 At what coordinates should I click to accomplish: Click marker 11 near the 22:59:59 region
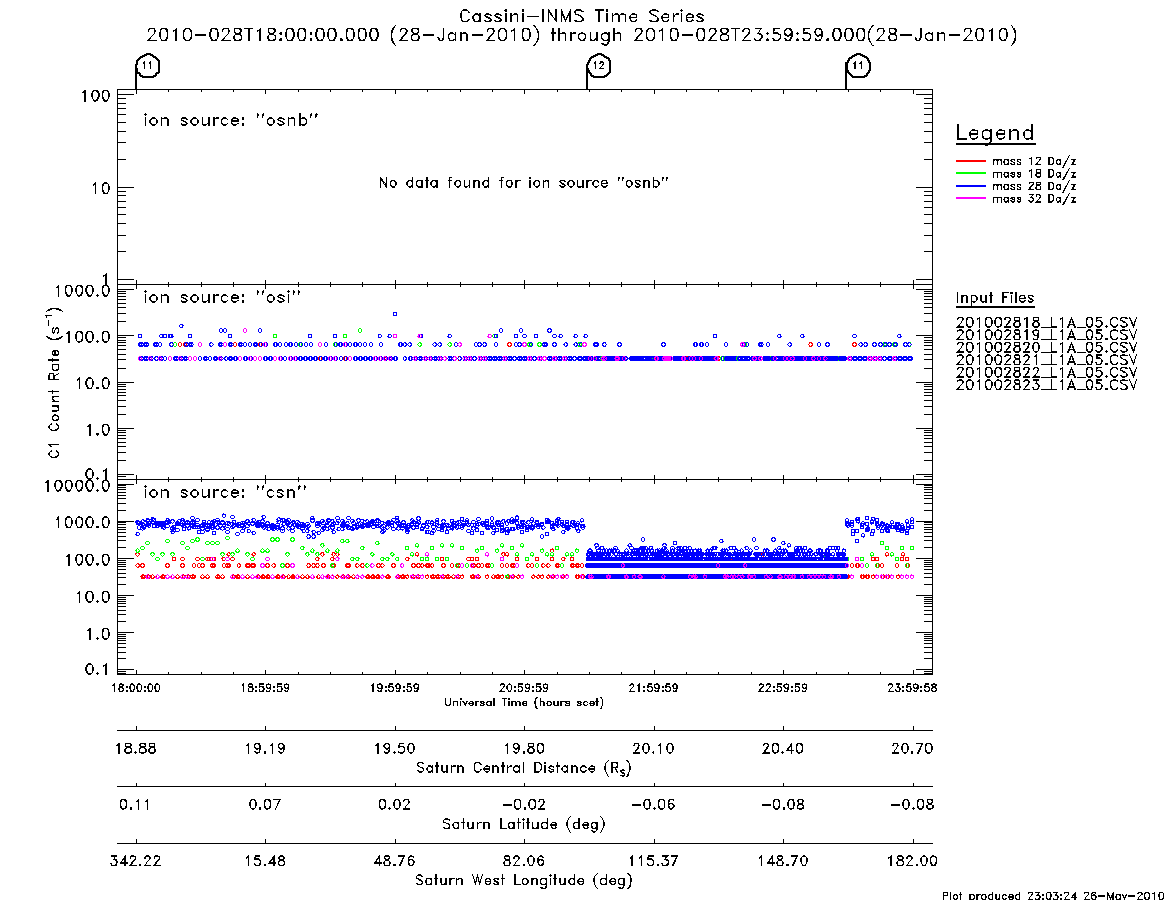(858, 66)
